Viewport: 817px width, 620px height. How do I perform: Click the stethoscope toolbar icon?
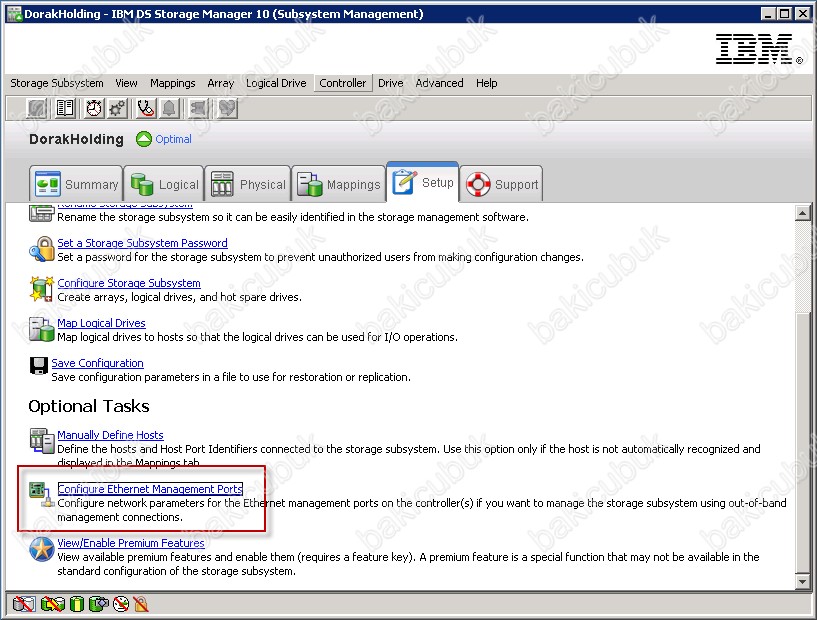pyautogui.click(x=145, y=108)
